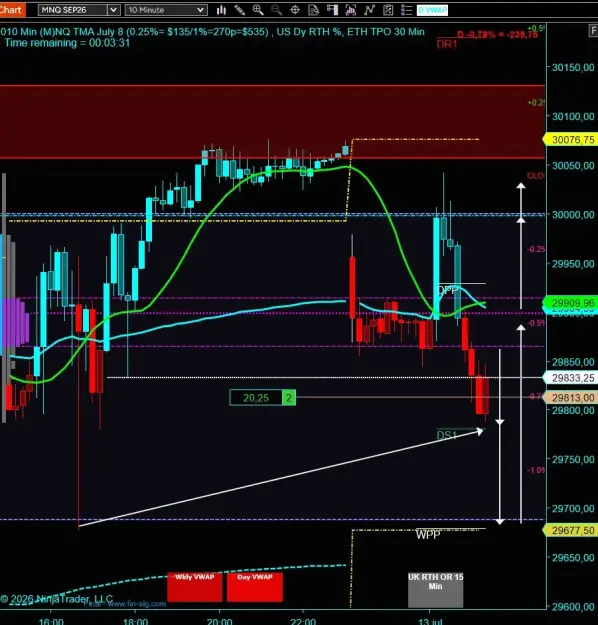Open the properties list icon
The image size is (598, 625).
pos(406,10)
